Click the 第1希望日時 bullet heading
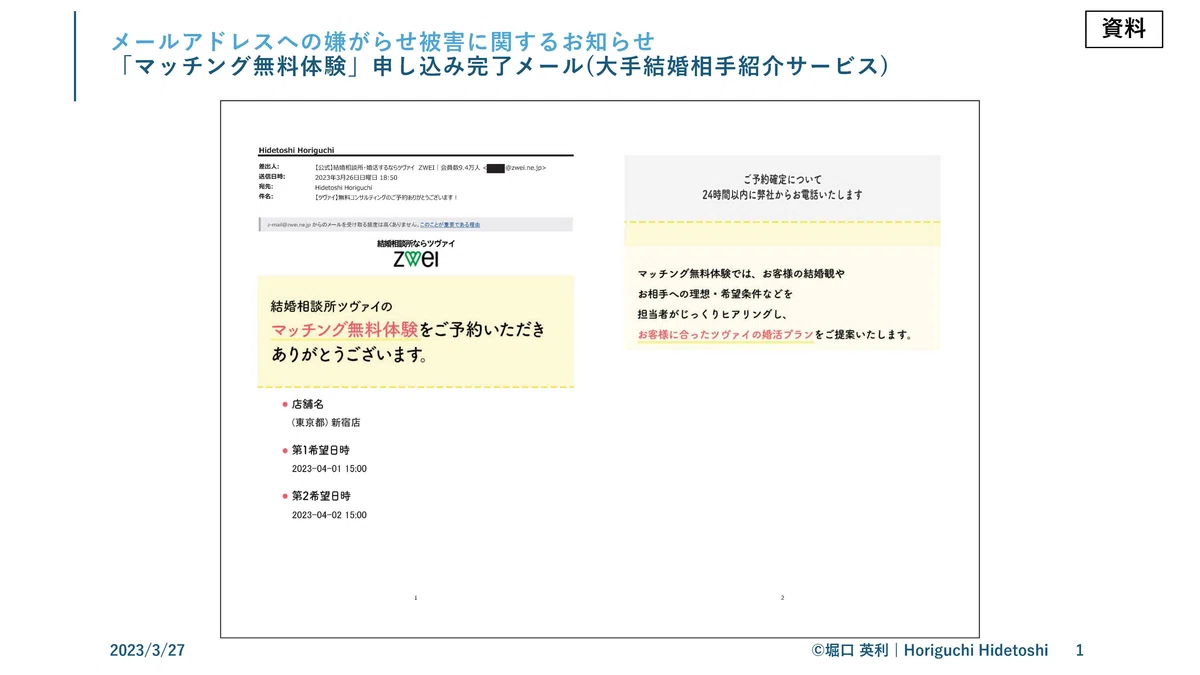The height and width of the screenshot is (675, 1200). [320, 450]
